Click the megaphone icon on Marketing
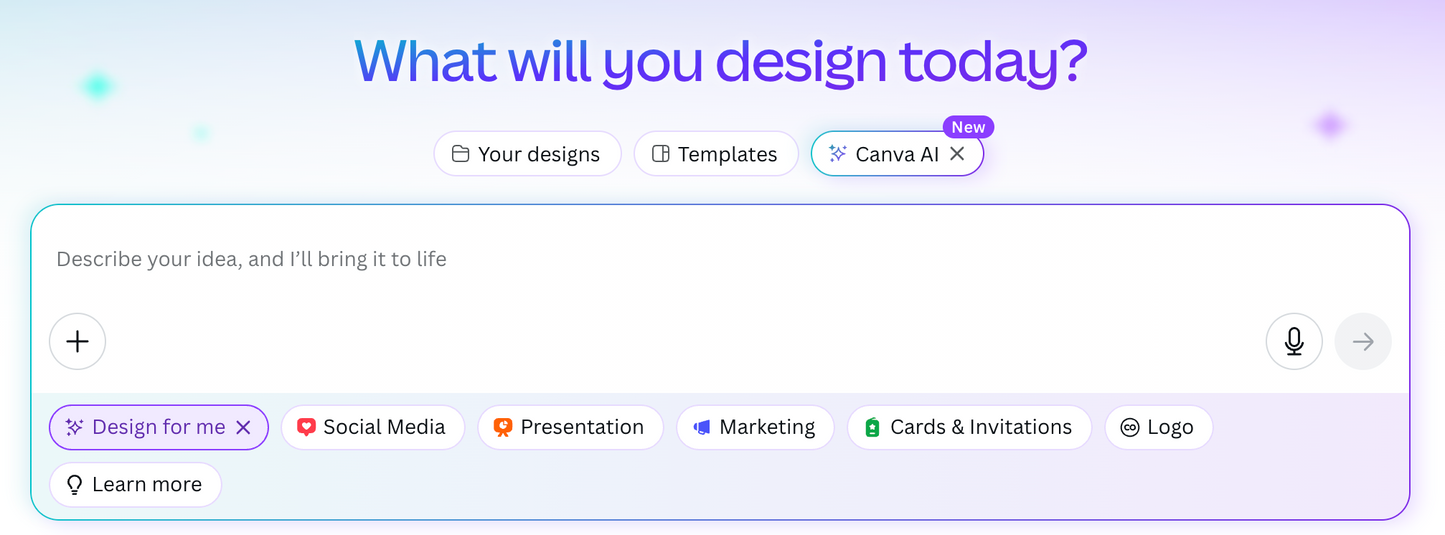This screenshot has width=1445, height=535. (x=702, y=427)
